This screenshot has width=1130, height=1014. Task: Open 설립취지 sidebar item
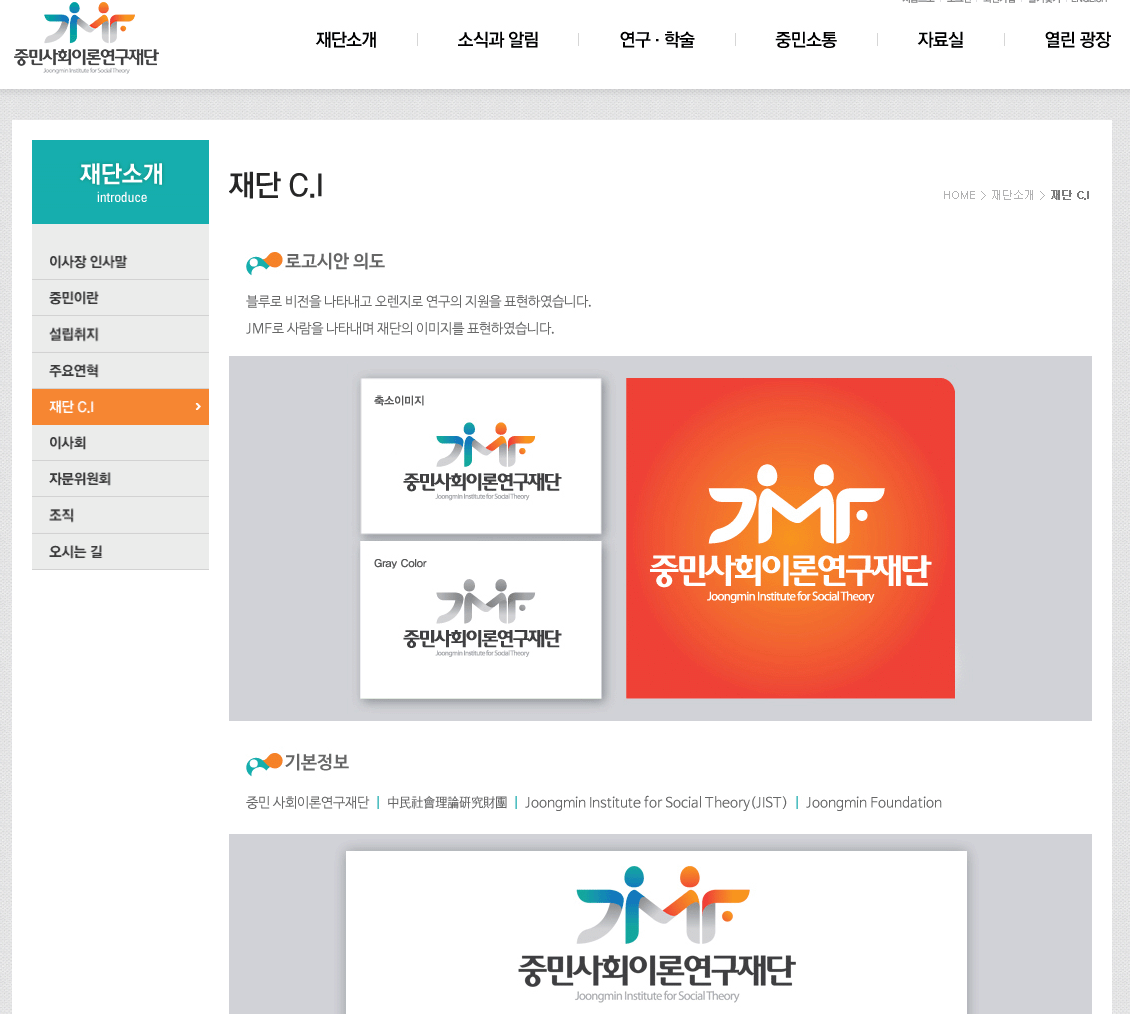[x=120, y=334]
